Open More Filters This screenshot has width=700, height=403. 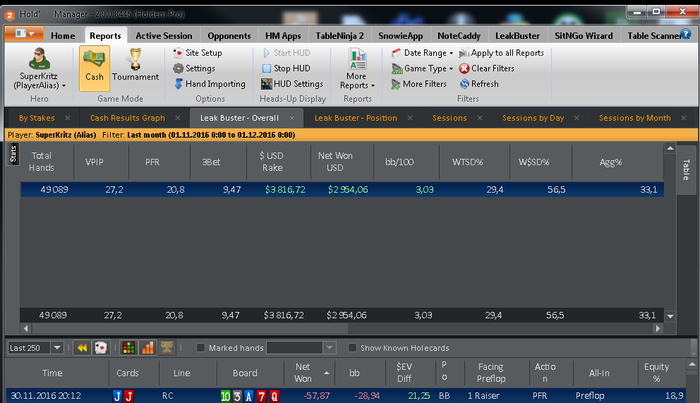tap(419, 84)
